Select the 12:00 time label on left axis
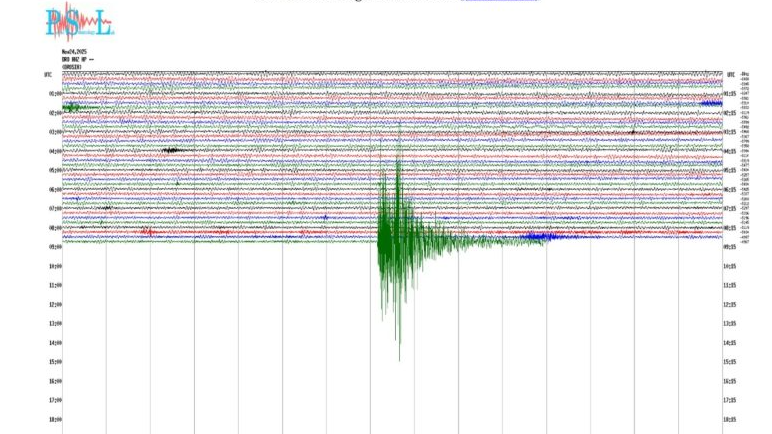 pyautogui.click(x=55, y=305)
